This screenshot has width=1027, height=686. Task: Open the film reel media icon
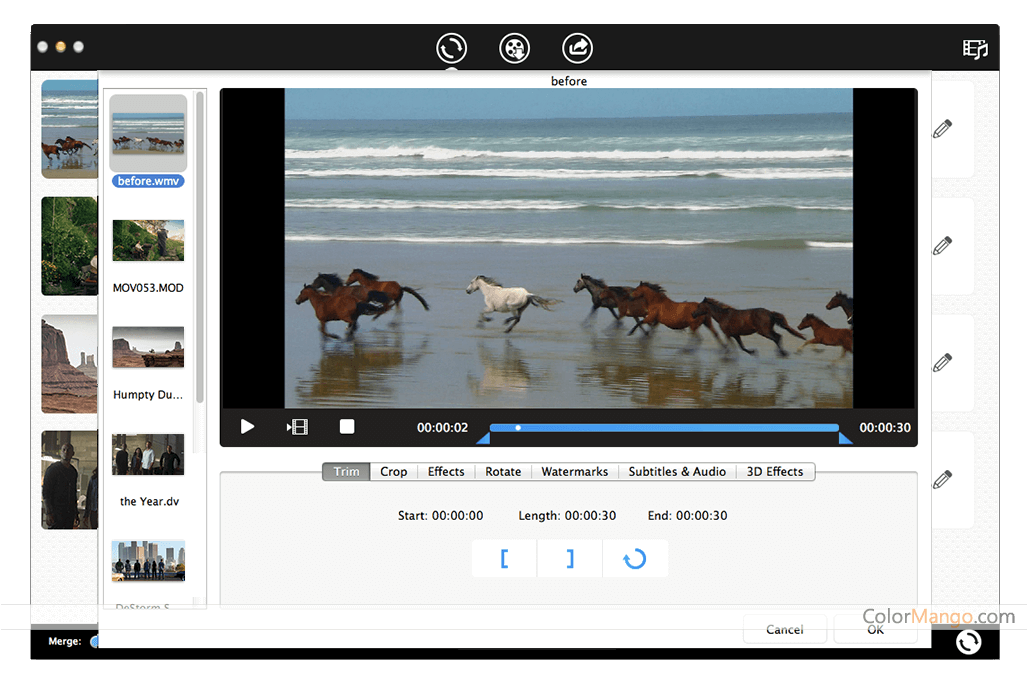514,48
